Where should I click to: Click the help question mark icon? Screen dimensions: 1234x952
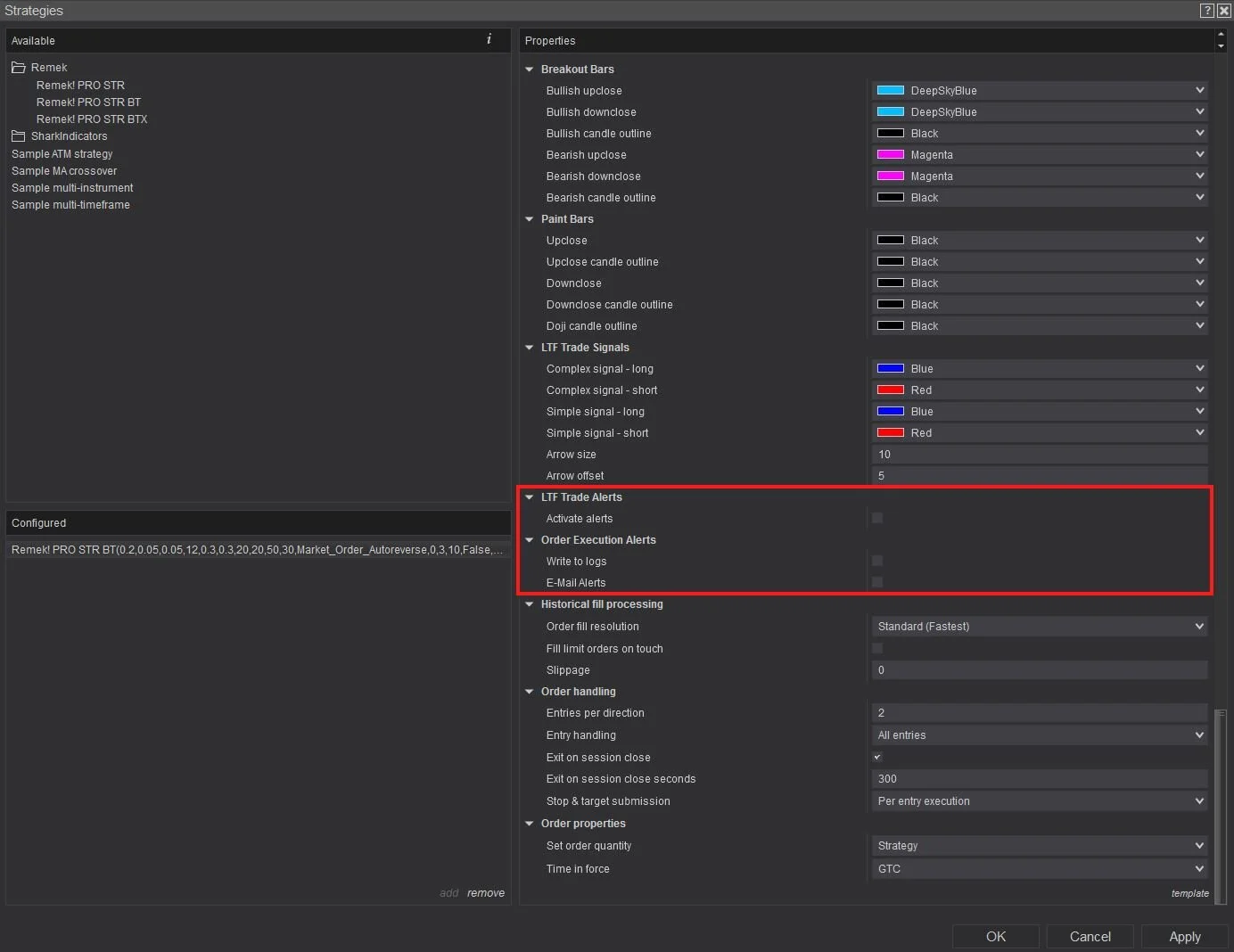click(1206, 11)
